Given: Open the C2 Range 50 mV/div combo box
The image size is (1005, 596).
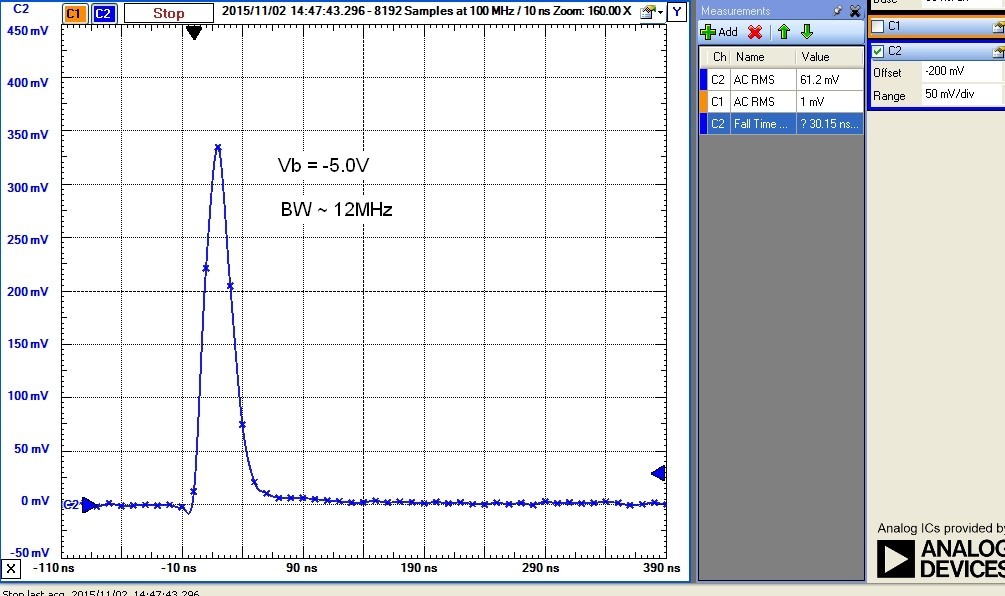Looking at the screenshot, I should [950, 95].
